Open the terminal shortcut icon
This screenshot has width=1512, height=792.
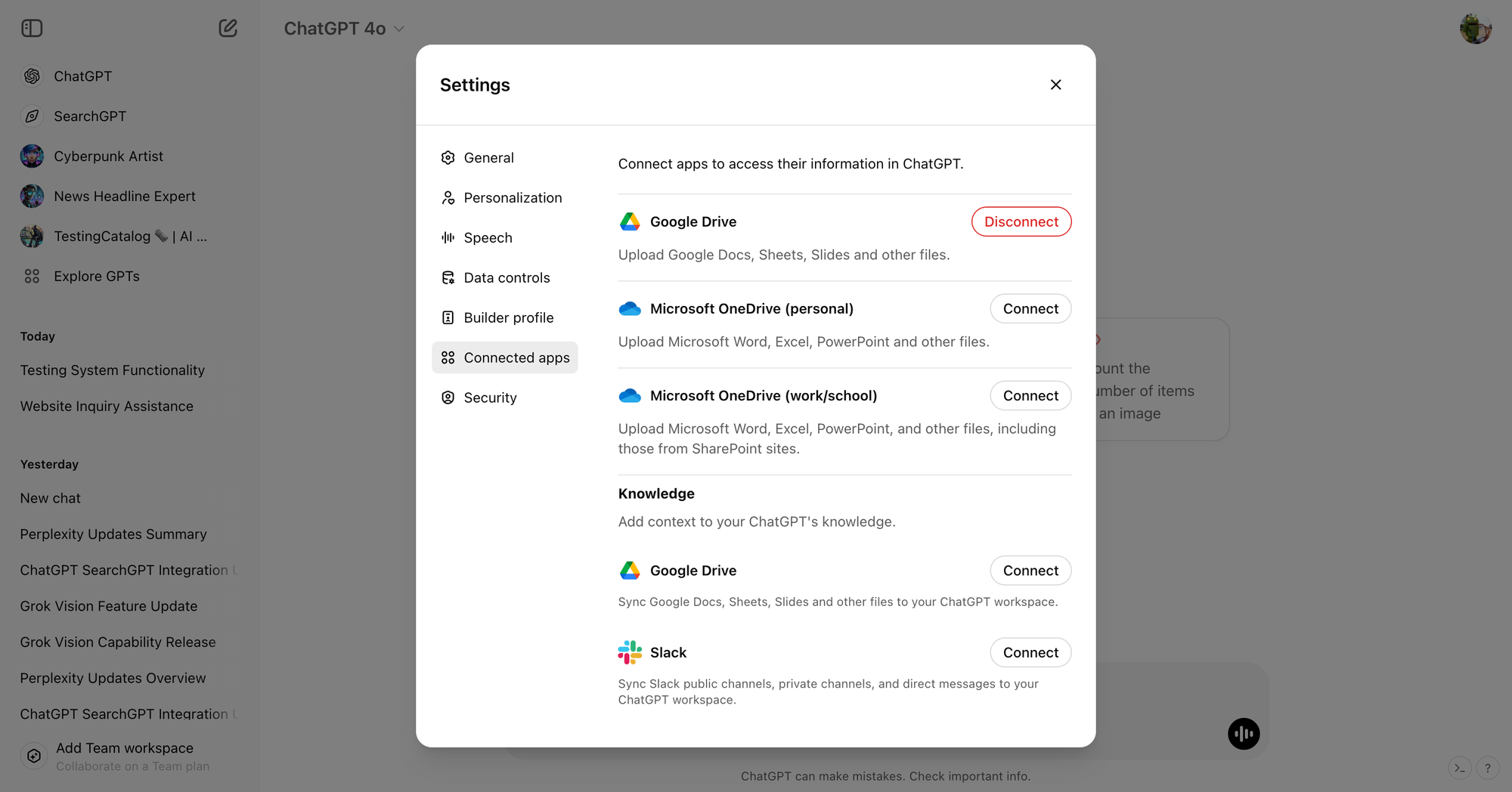[x=1460, y=769]
